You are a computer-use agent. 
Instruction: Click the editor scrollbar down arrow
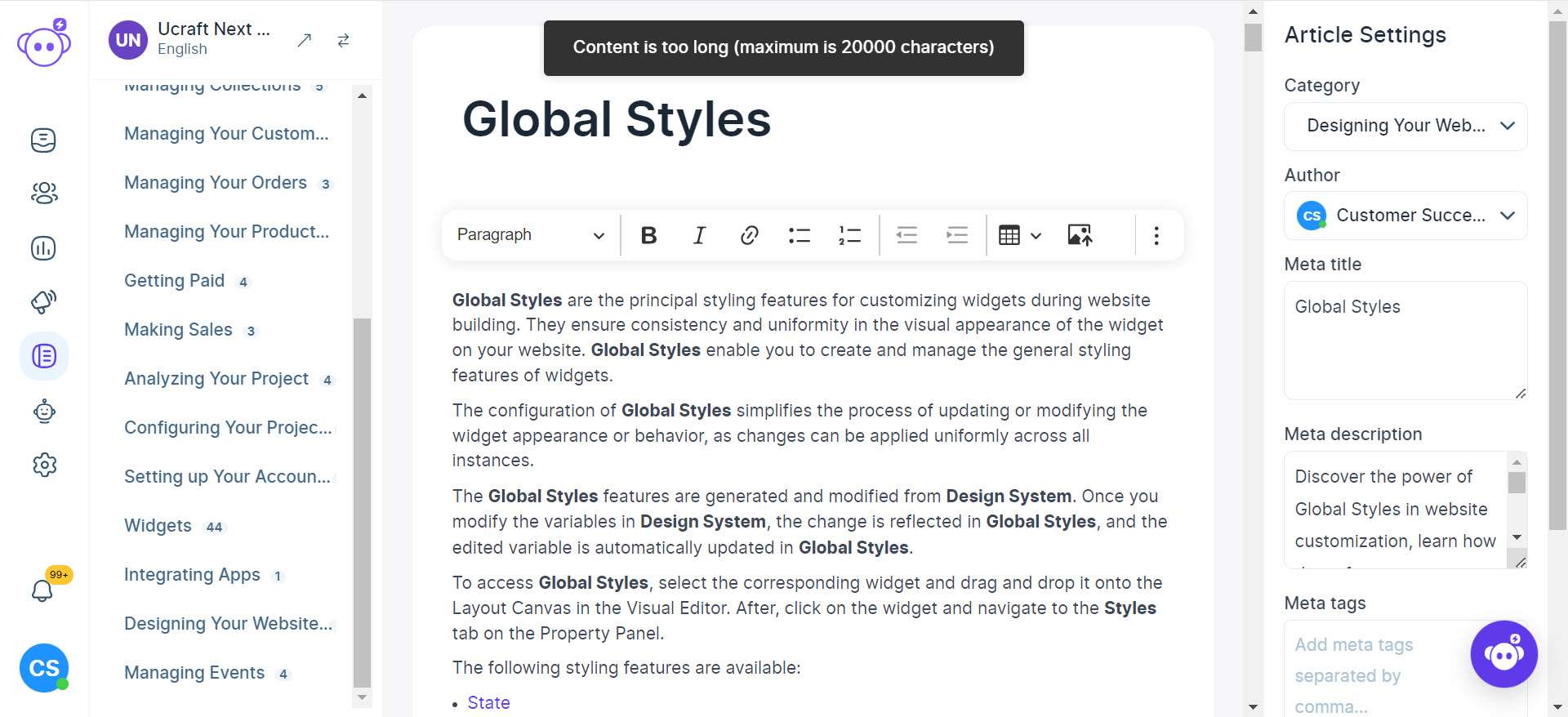tap(1253, 707)
